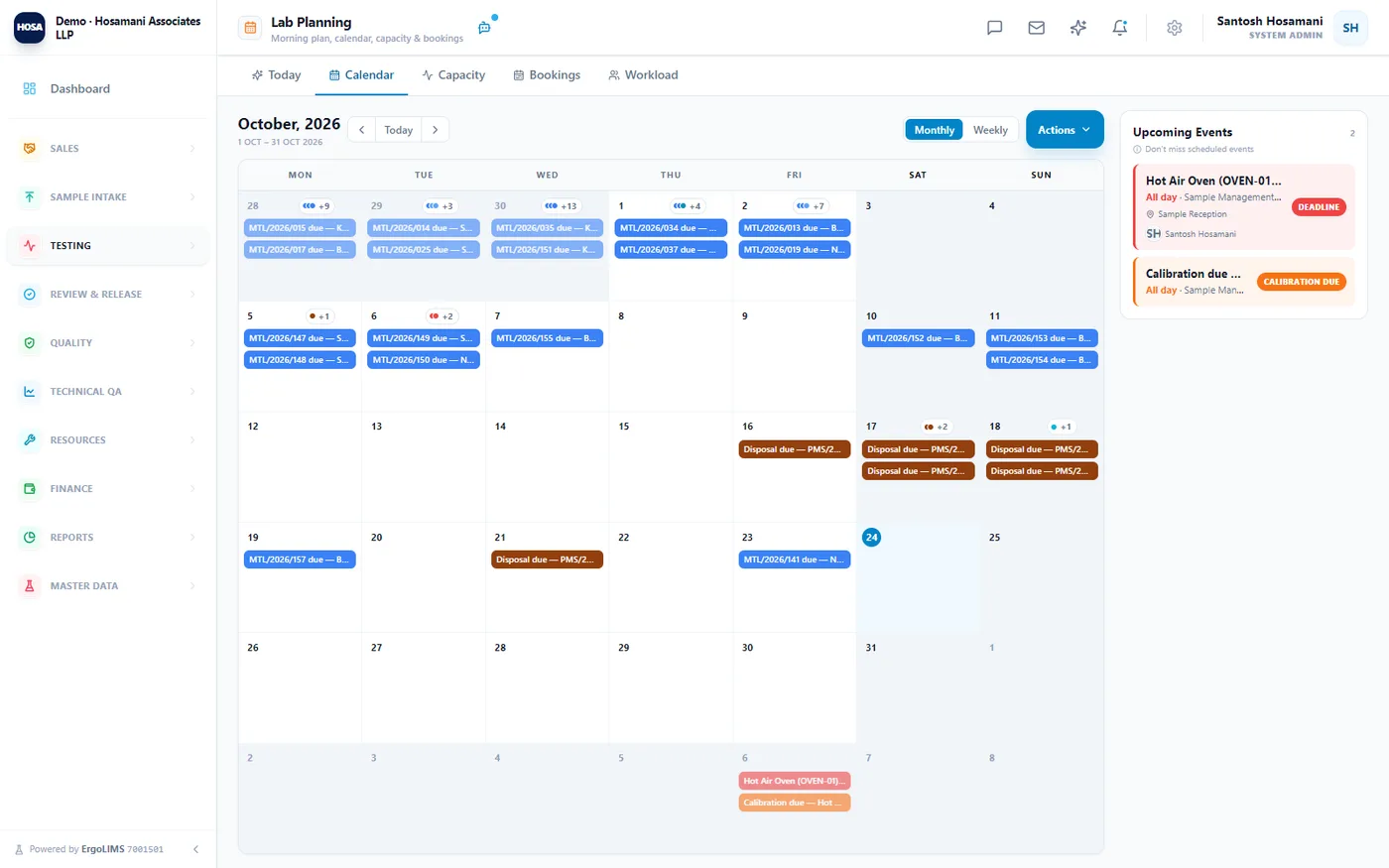Click the Reports pie chart icon

[x=30, y=537]
